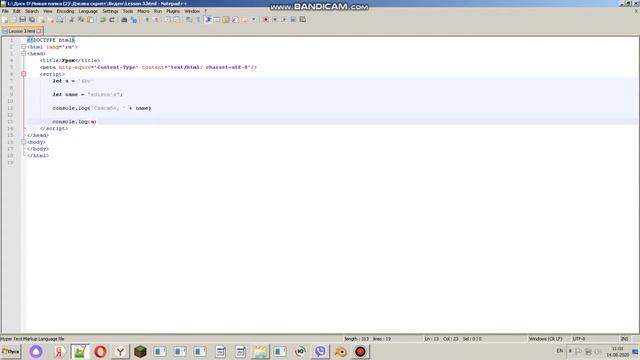640x360 pixels.
Task: Click the Cut scissors icon
Action: [x=71, y=20]
